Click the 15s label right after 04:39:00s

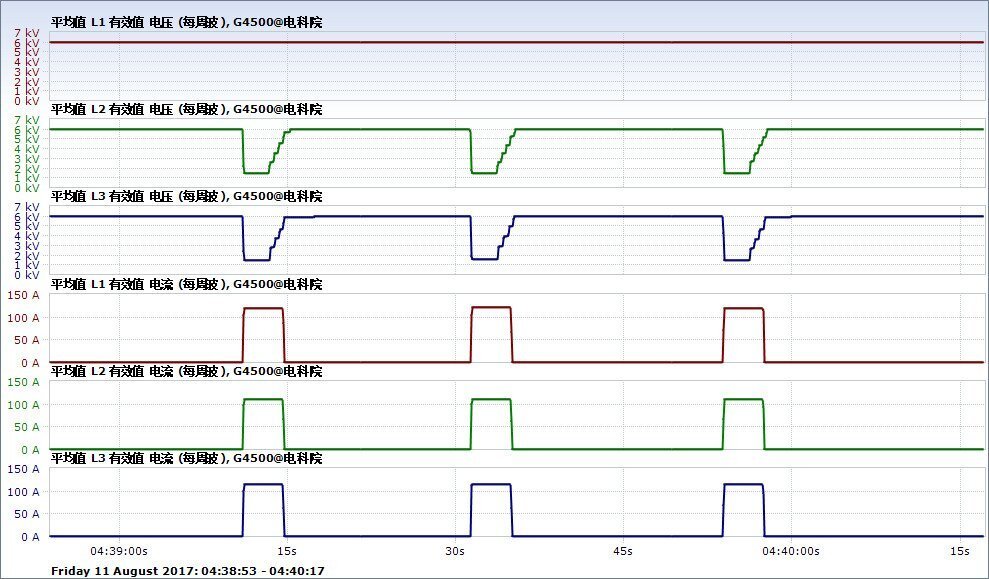point(287,551)
